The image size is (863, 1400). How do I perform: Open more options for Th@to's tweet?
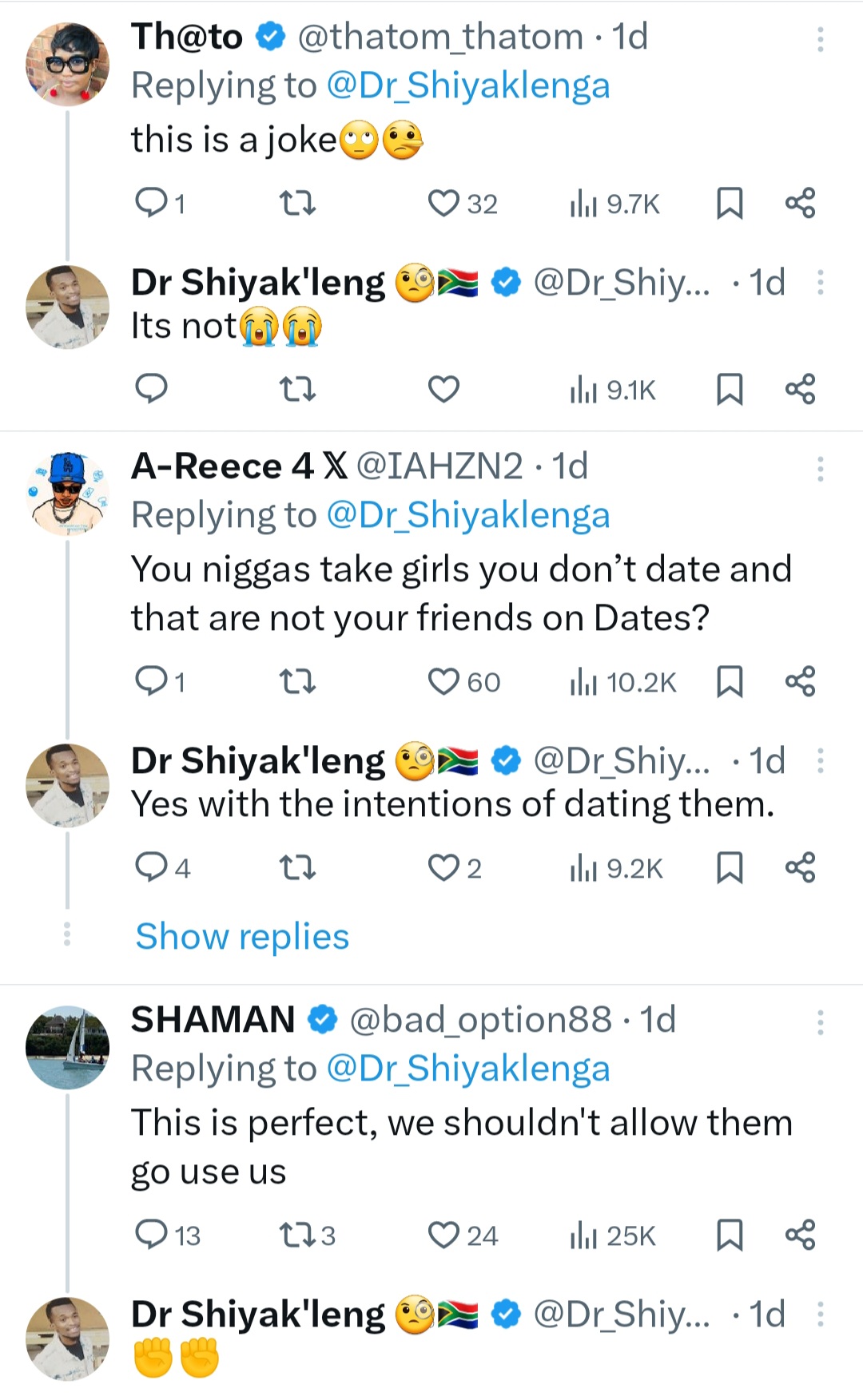click(820, 38)
